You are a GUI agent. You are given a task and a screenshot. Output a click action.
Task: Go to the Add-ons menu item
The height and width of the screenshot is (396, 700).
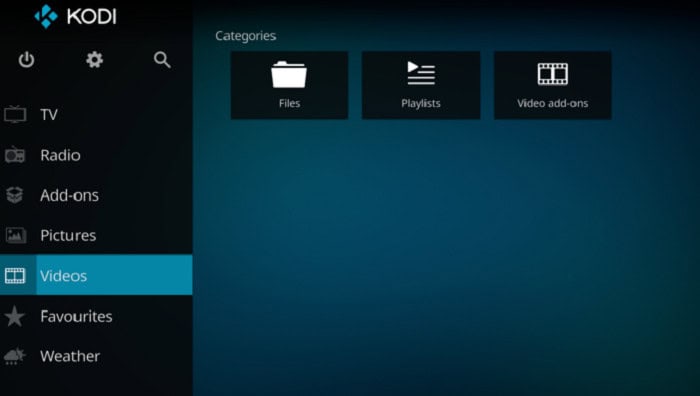coord(69,195)
